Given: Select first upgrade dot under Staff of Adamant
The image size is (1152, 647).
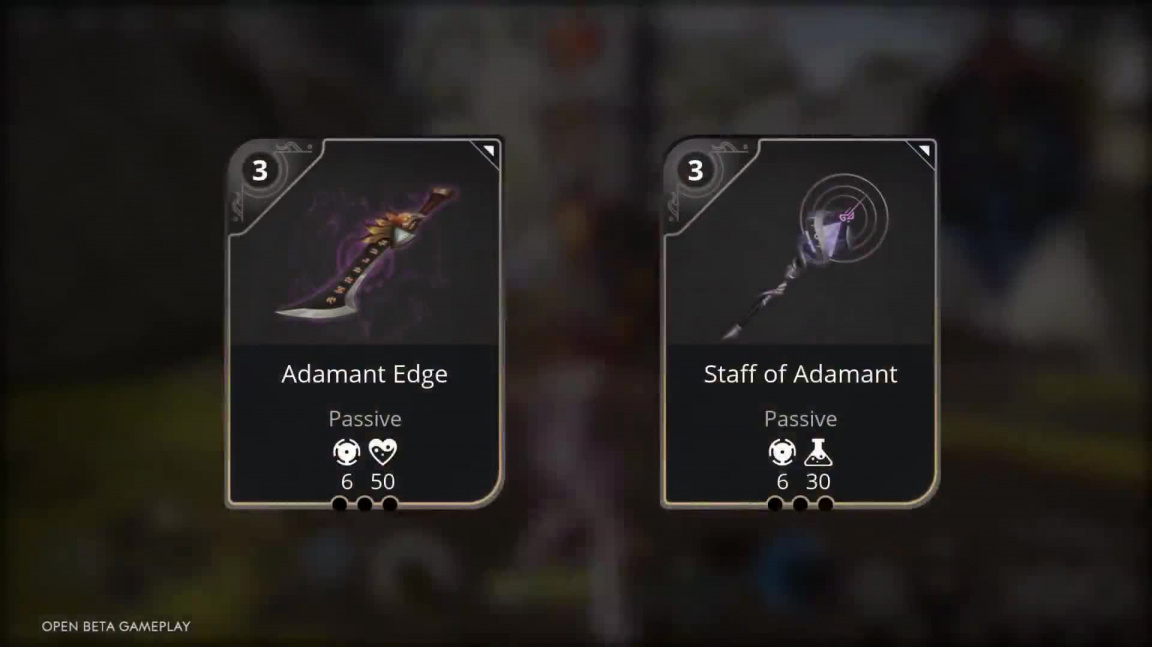Looking at the screenshot, I should click(x=774, y=504).
